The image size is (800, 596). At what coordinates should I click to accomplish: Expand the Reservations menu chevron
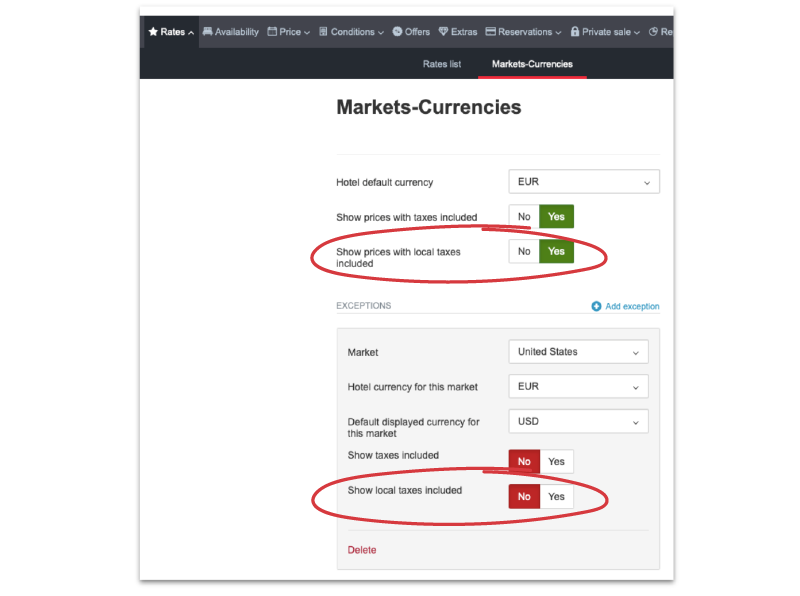[x=558, y=33]
